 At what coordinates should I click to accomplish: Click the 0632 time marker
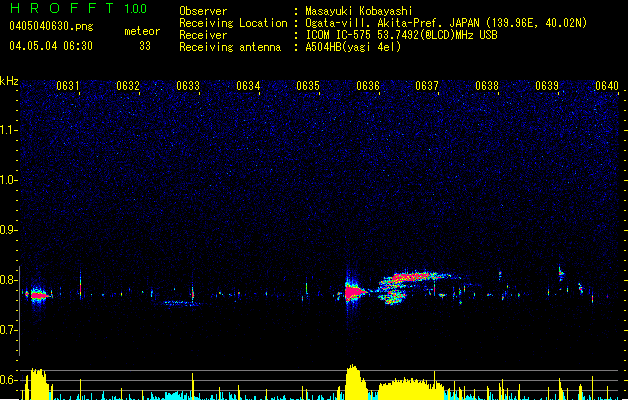tap(128, 86)
